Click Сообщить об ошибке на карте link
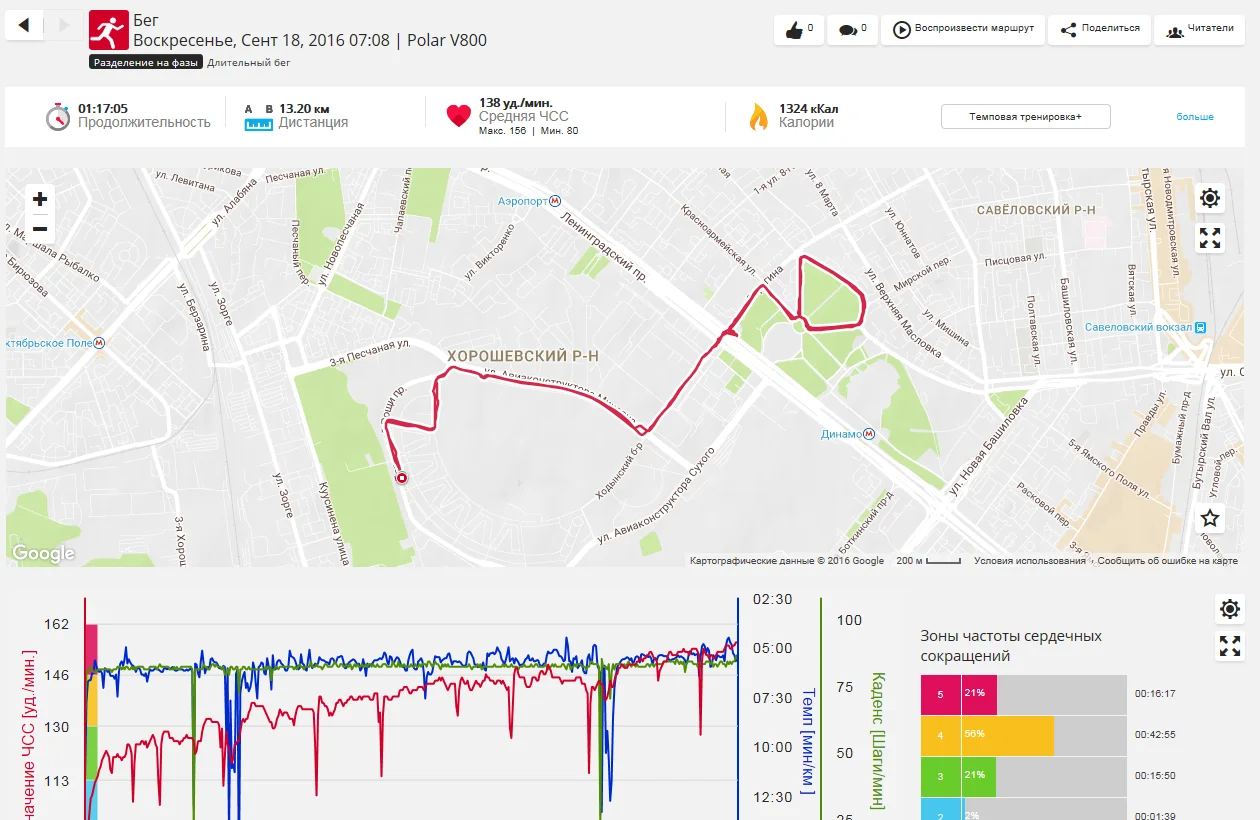This screenshot has width=1260, height=820. 1168,561
